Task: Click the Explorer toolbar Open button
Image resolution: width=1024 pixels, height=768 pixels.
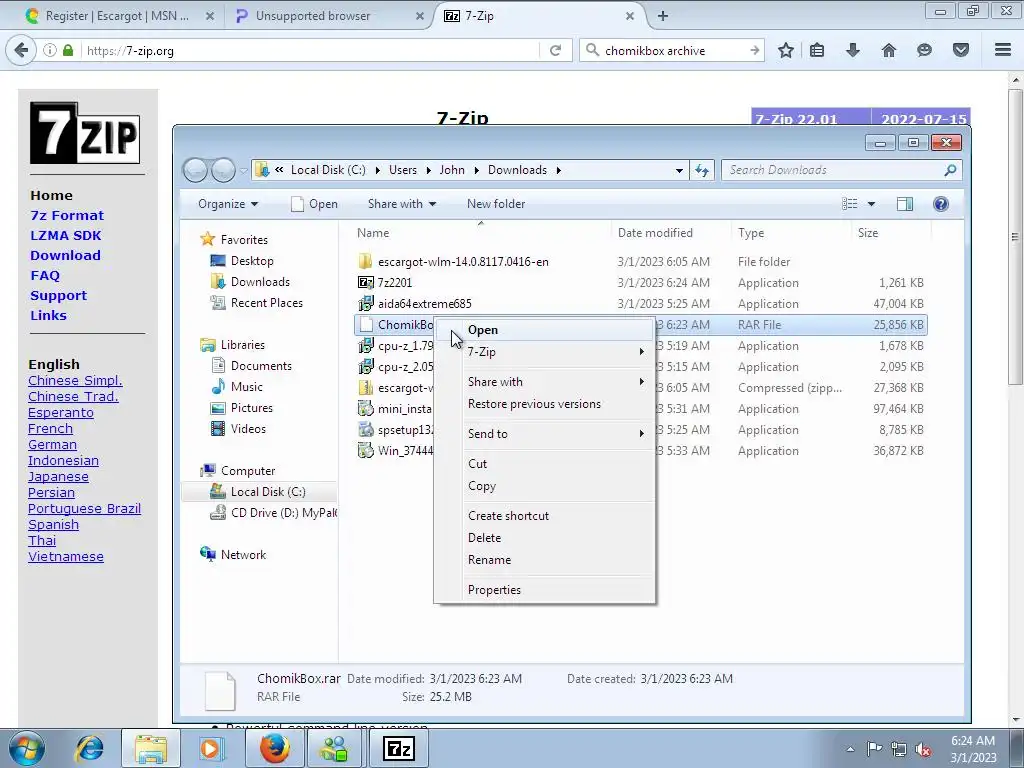Action: 315,204
